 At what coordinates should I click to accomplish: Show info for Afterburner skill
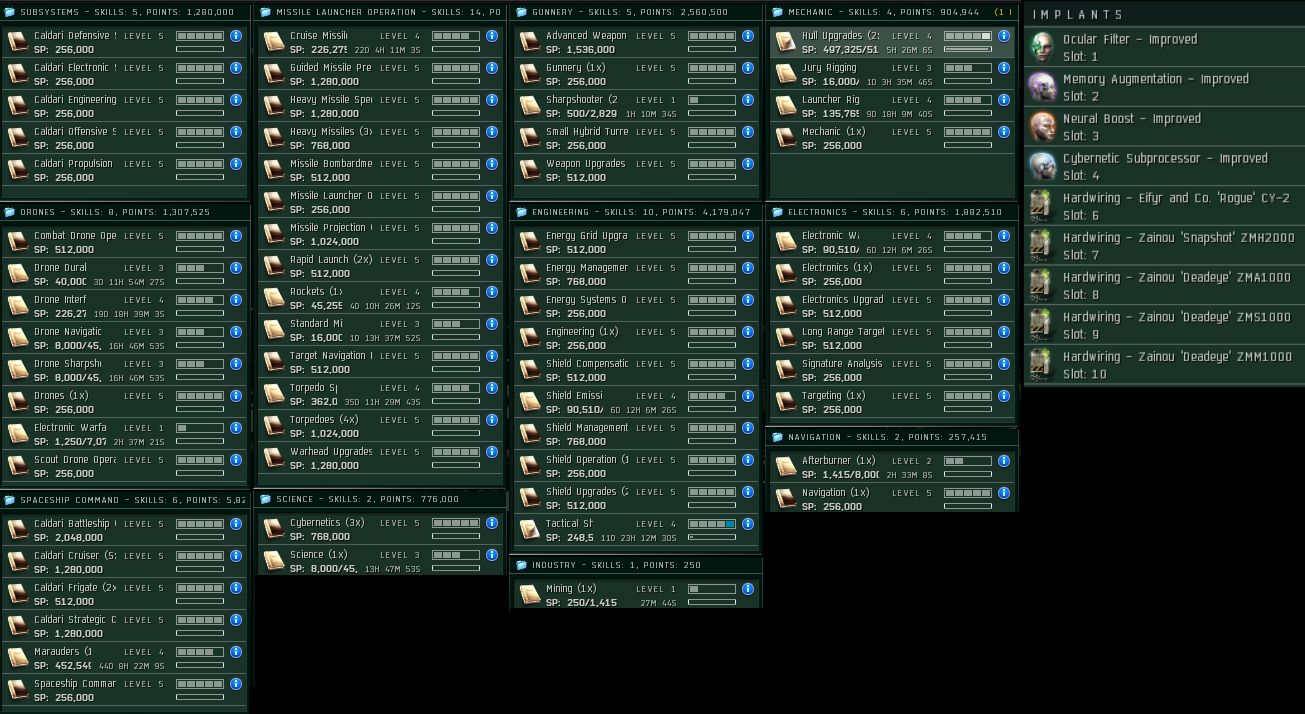tap(1004, 461)
